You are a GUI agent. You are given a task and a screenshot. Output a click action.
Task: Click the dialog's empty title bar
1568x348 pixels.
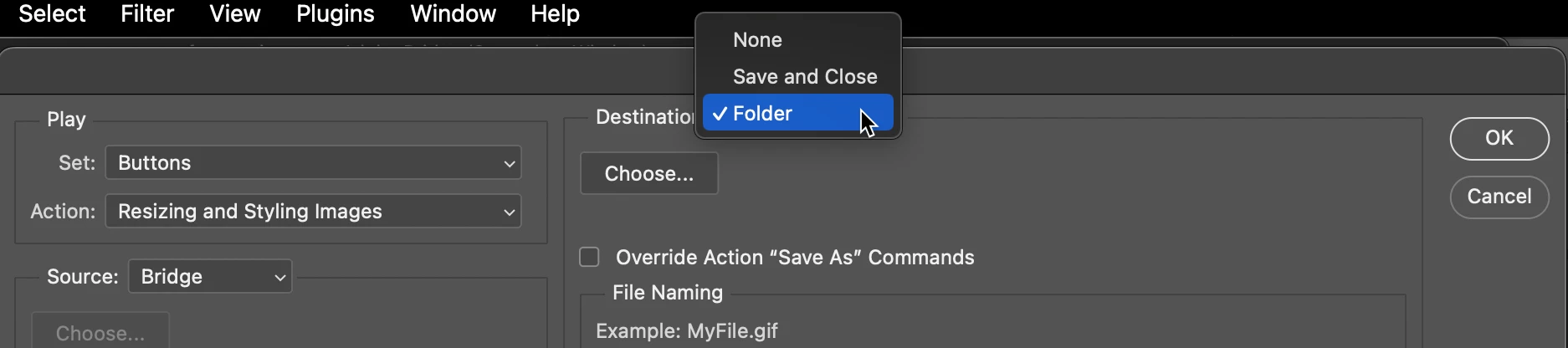coord(335,71)
